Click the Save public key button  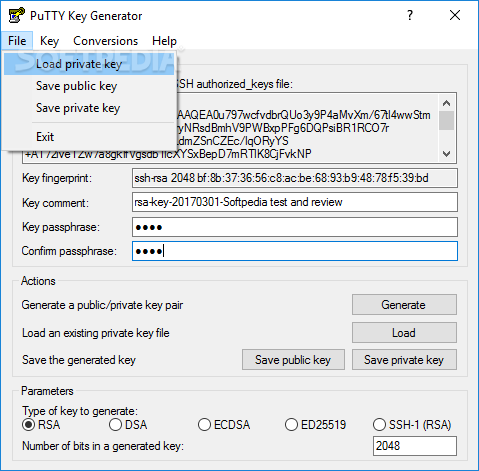[x=293, y=360]
